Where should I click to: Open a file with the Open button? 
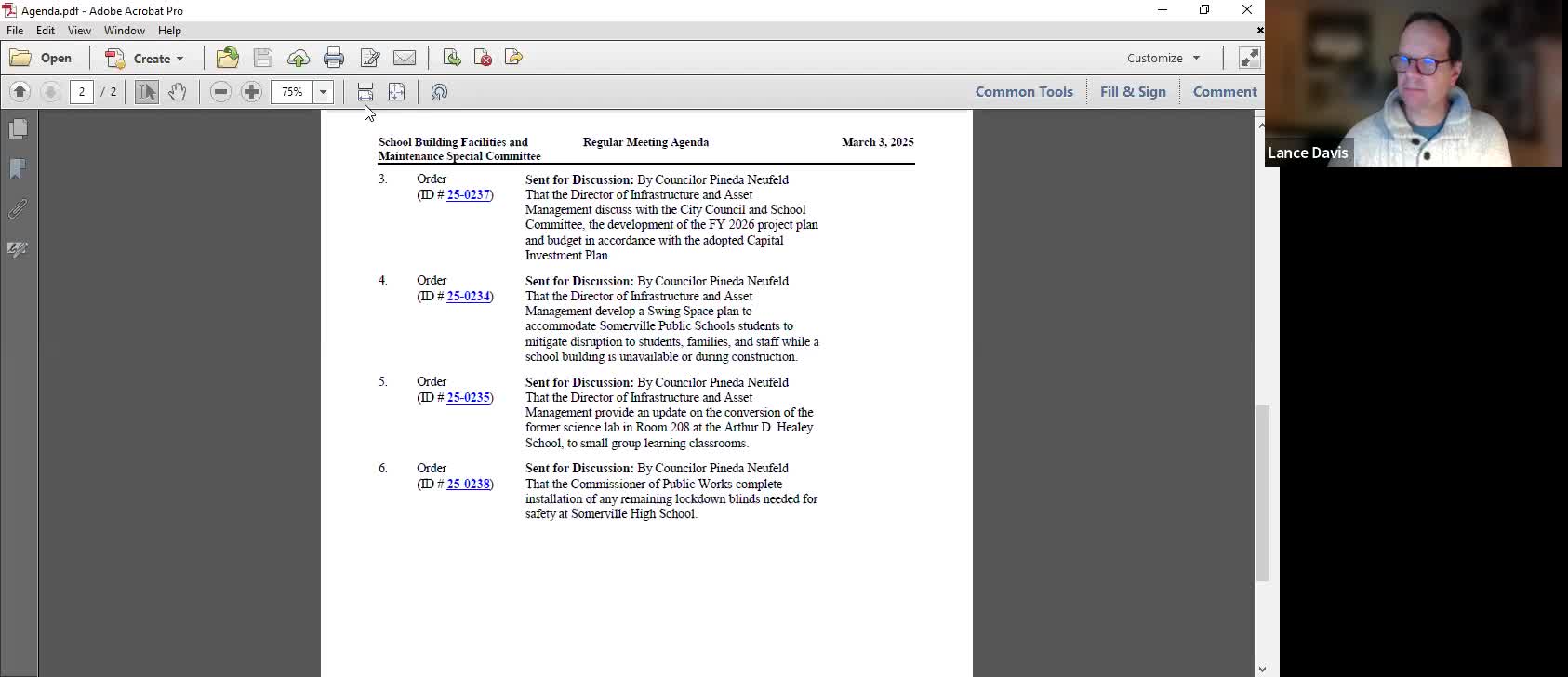(41, 58)
